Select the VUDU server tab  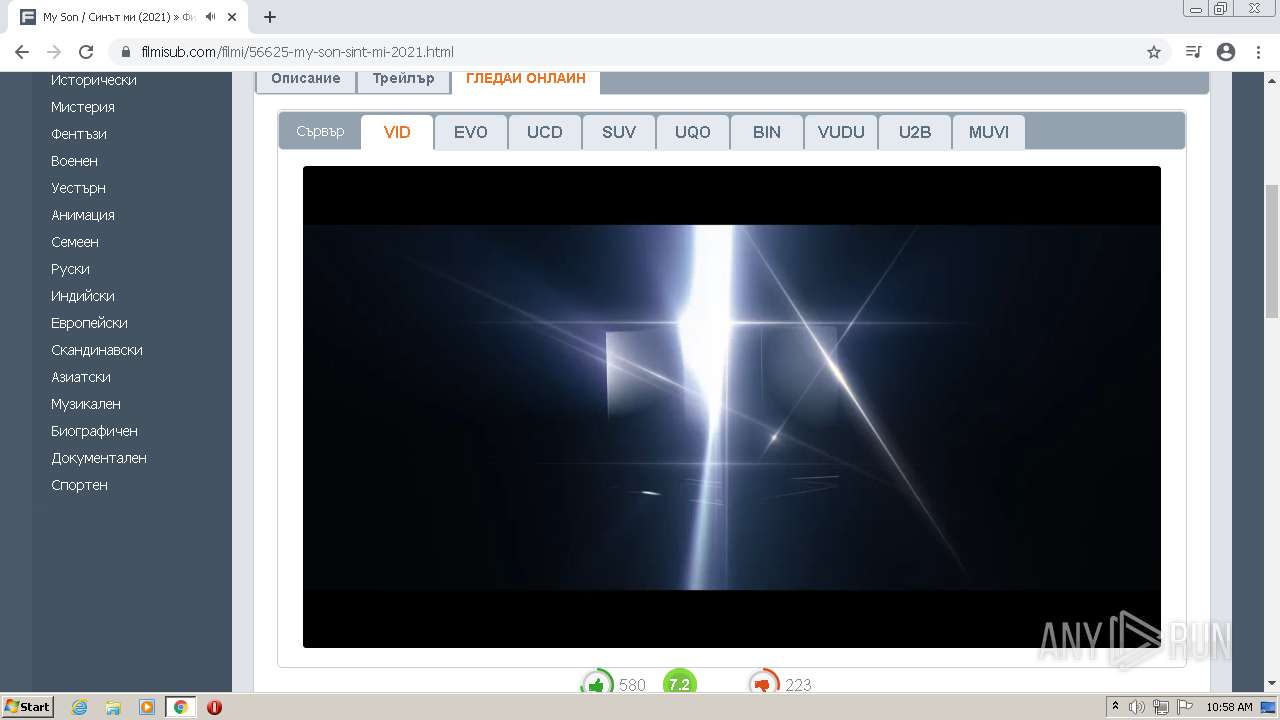841,132
